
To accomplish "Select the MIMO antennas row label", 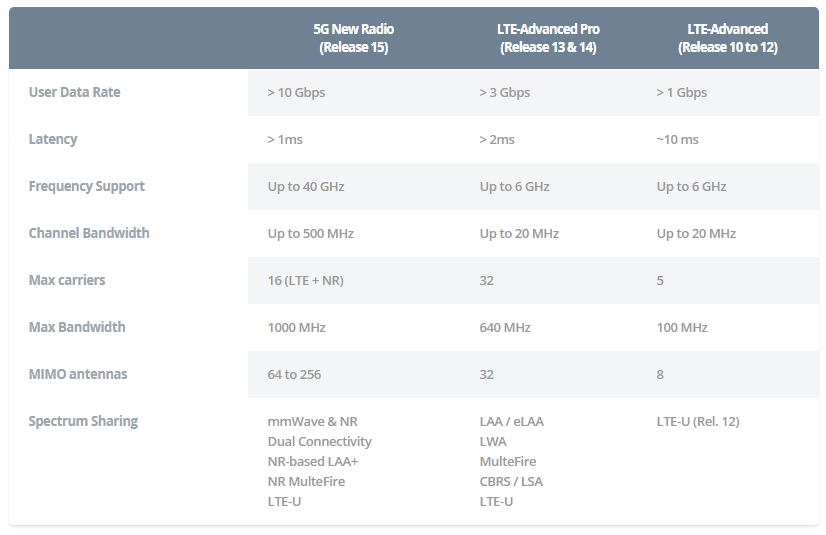I will click(78, 374).
